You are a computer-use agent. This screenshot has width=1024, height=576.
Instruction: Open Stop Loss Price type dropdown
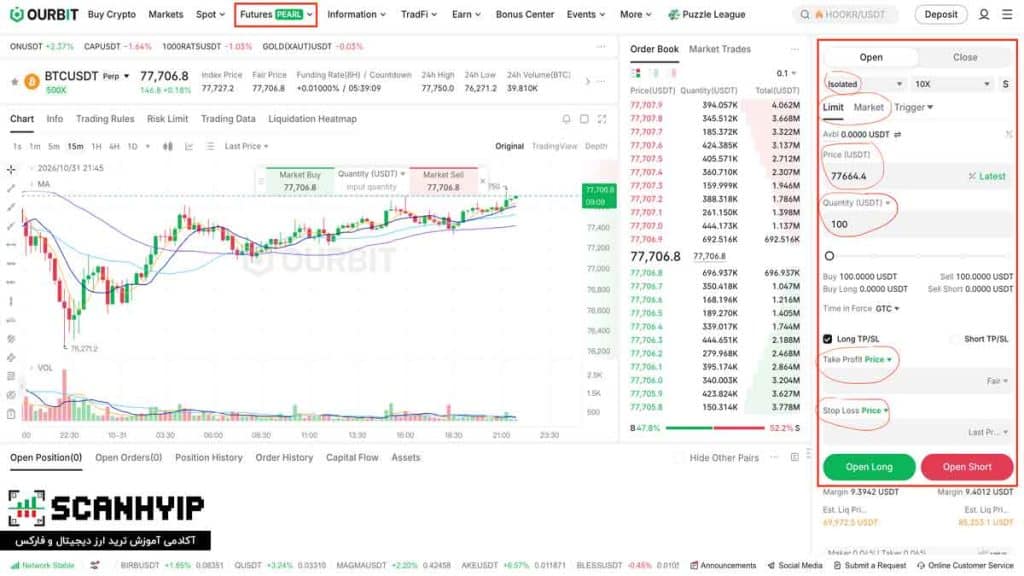pos(875,411)
